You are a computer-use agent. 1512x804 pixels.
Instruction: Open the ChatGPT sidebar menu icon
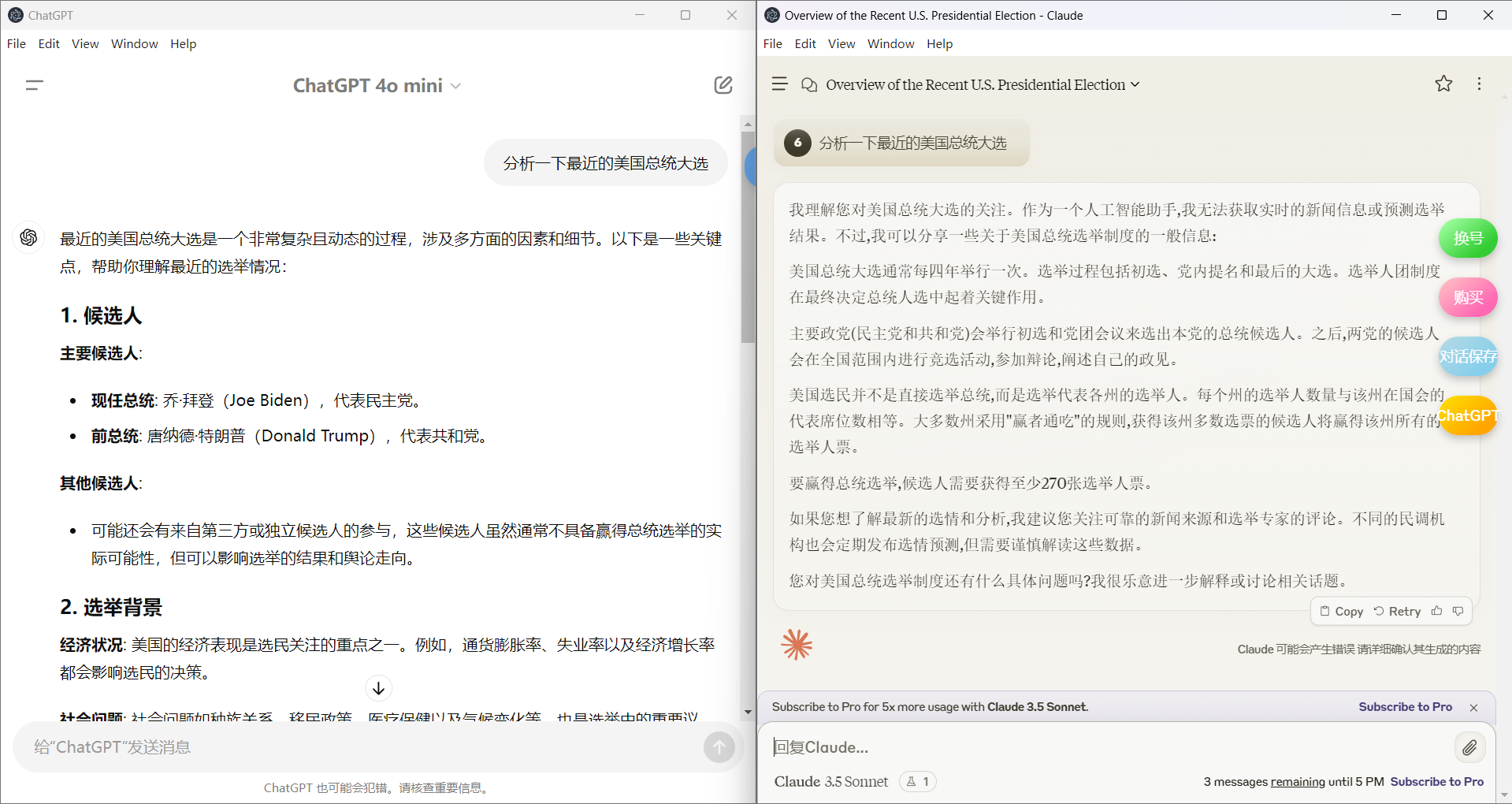click(34, 85)
